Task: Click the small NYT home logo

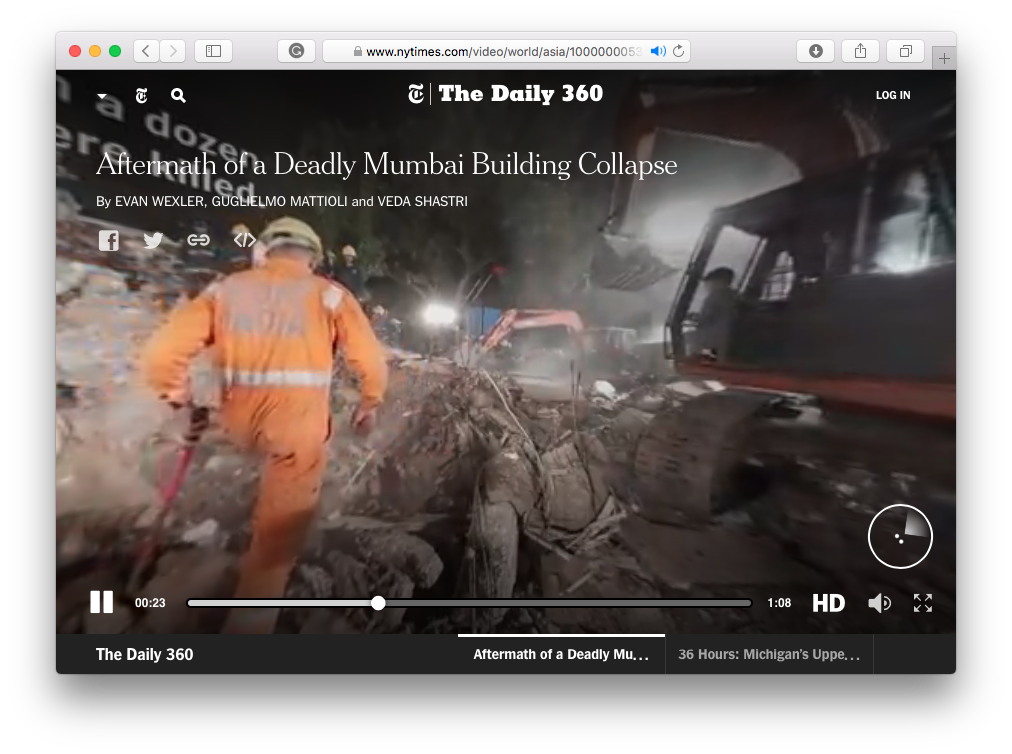Action: 141,96
